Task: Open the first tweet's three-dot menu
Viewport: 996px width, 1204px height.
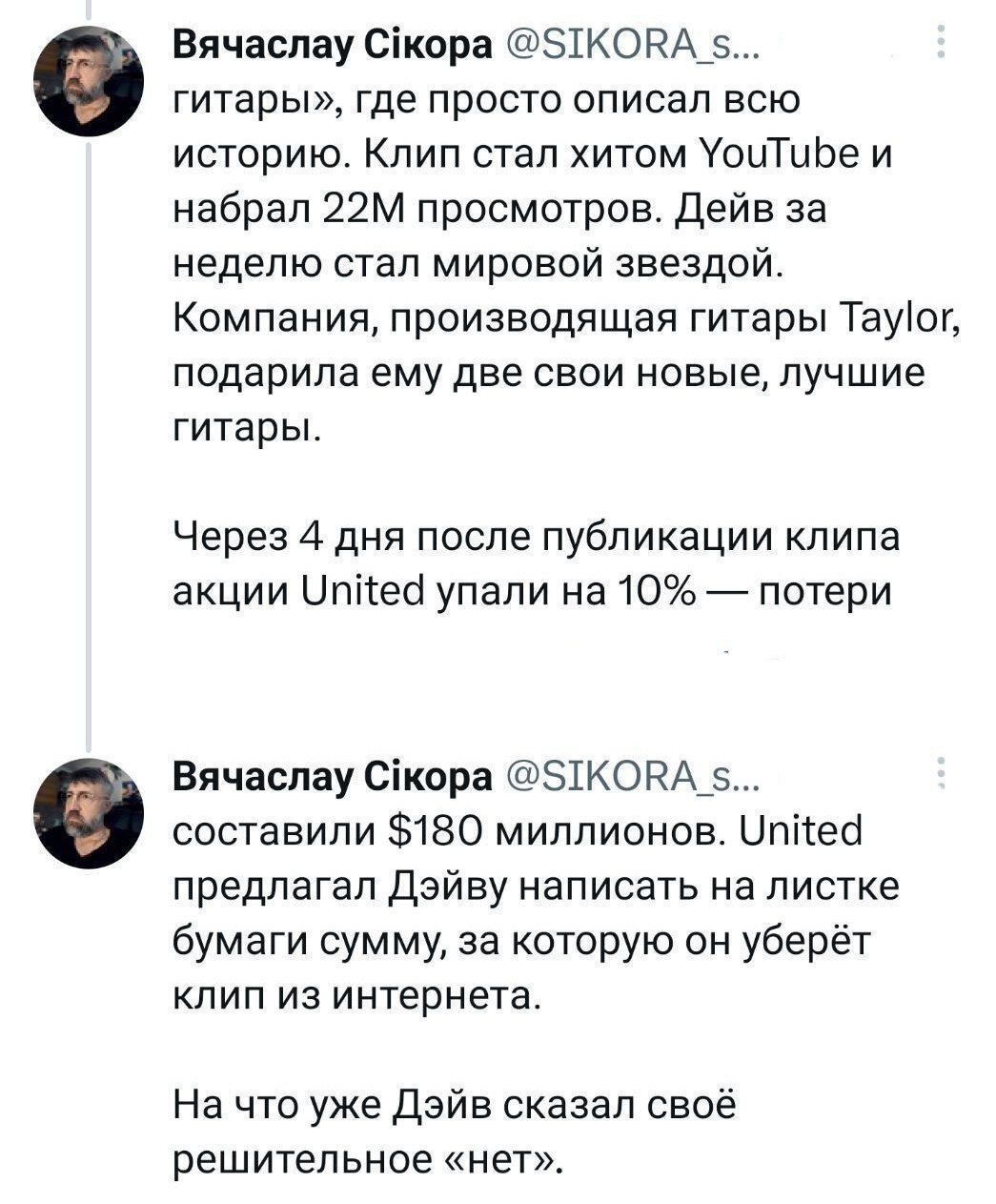Action: tap(942, 43)
